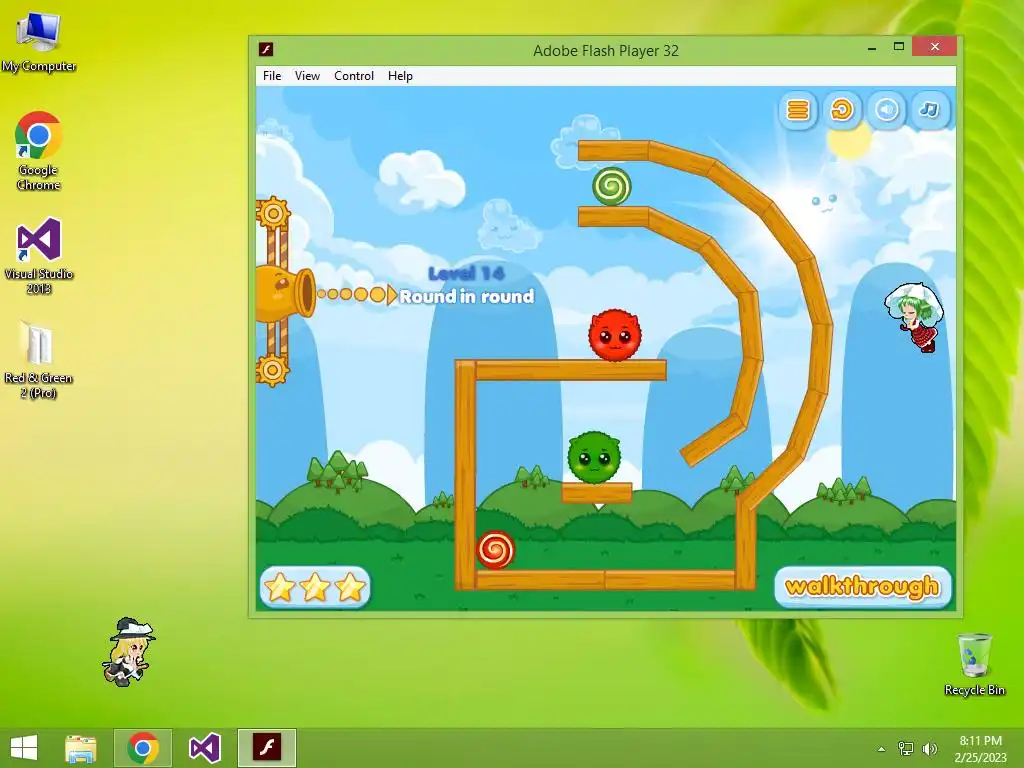Image resolution: width=1024 pixels, height=768 pixels.
Task: Click the red swirl candy
Action: click(496, 550)
